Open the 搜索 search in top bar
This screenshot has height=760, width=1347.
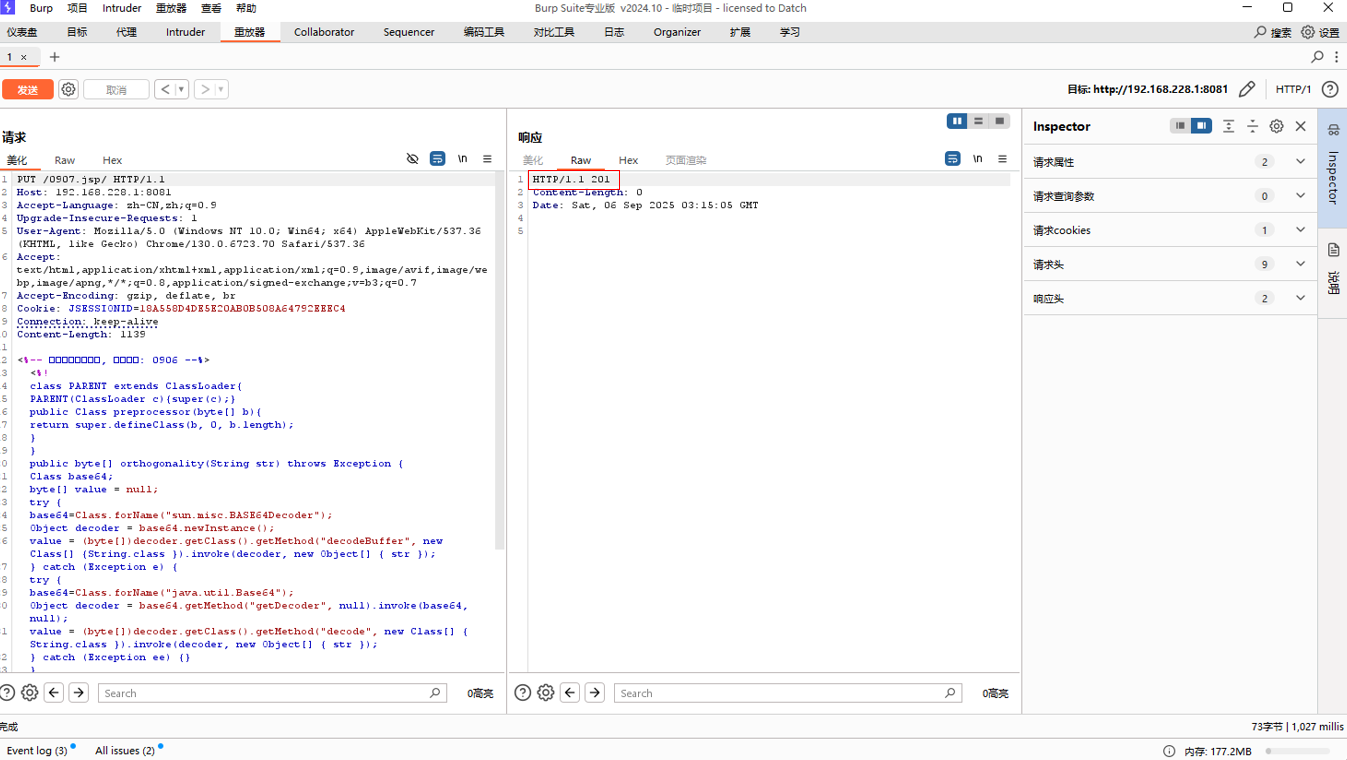[x=1273, y=32]
